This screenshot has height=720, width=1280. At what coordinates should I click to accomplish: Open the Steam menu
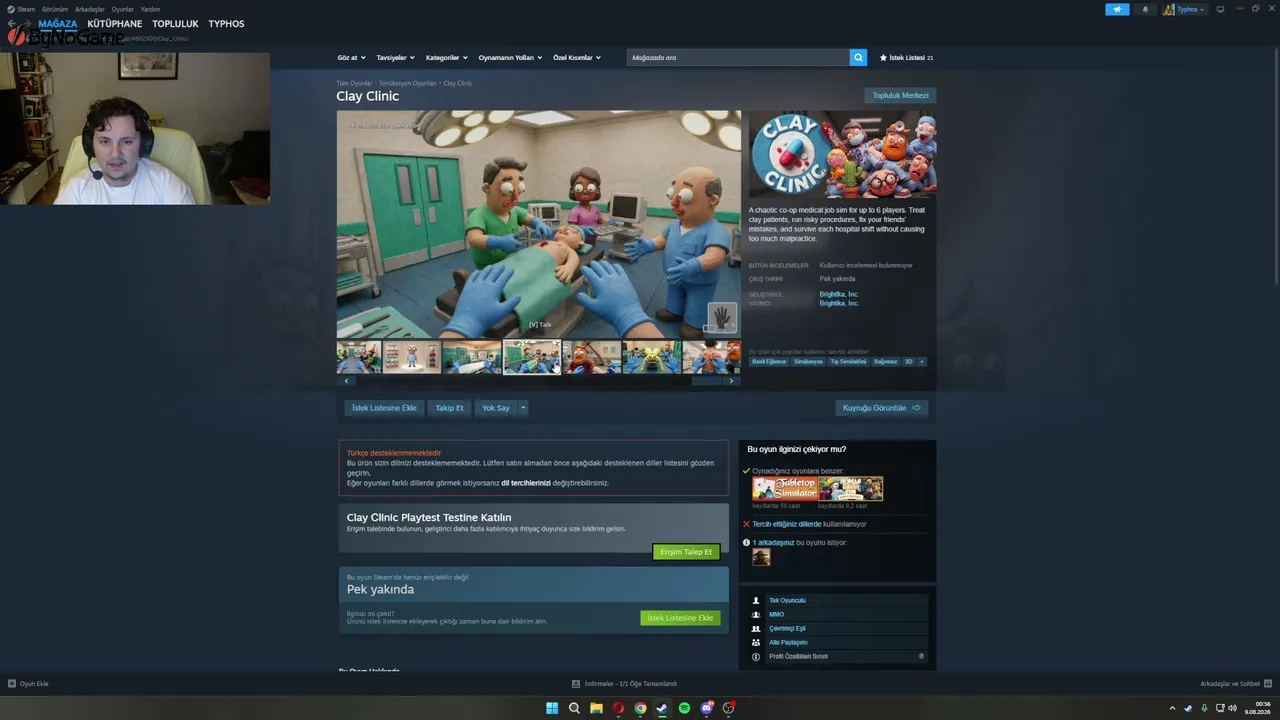(x=21, y=9)
